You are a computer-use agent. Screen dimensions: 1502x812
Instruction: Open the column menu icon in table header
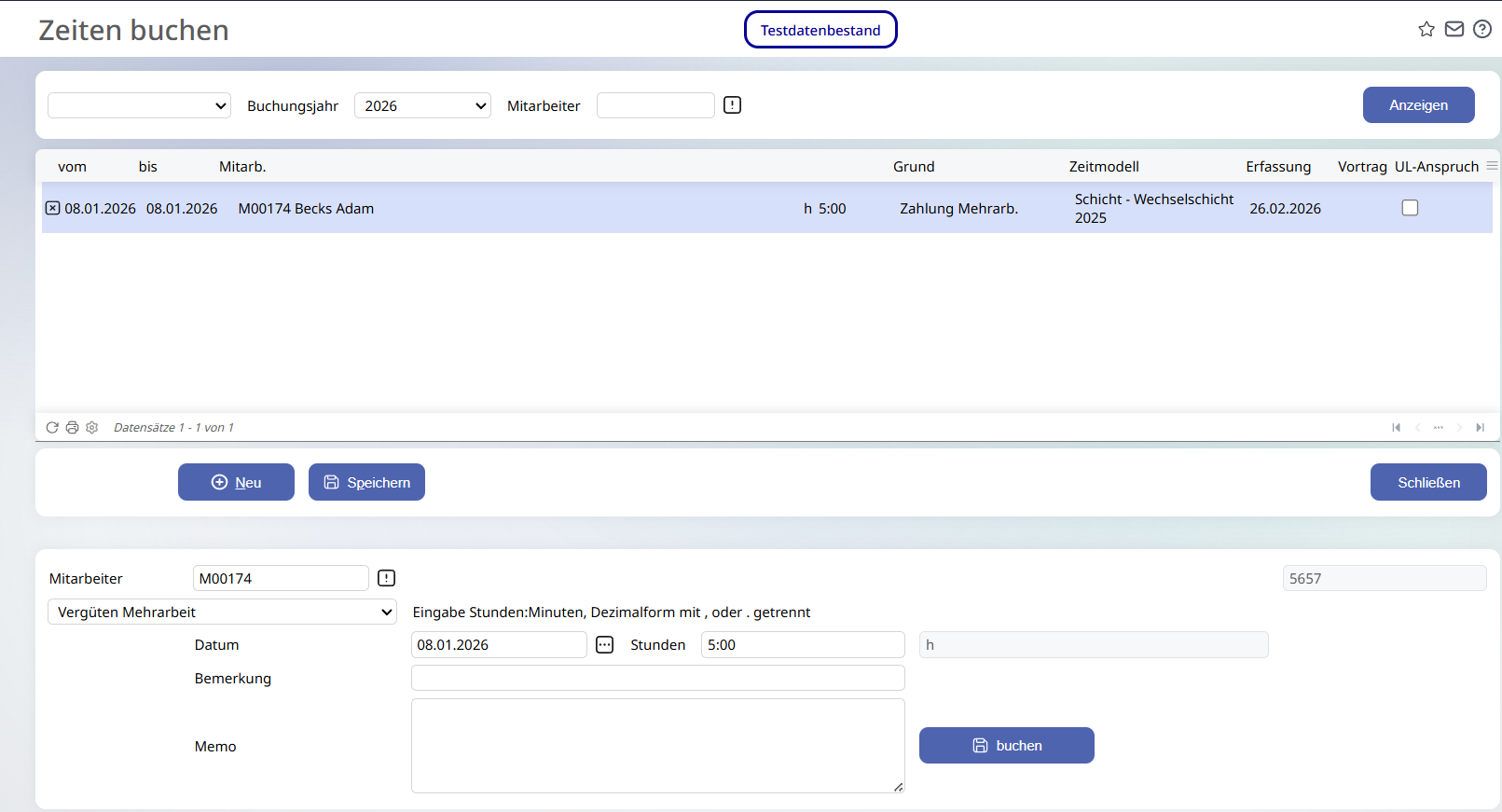click(x=1492, y=166)
